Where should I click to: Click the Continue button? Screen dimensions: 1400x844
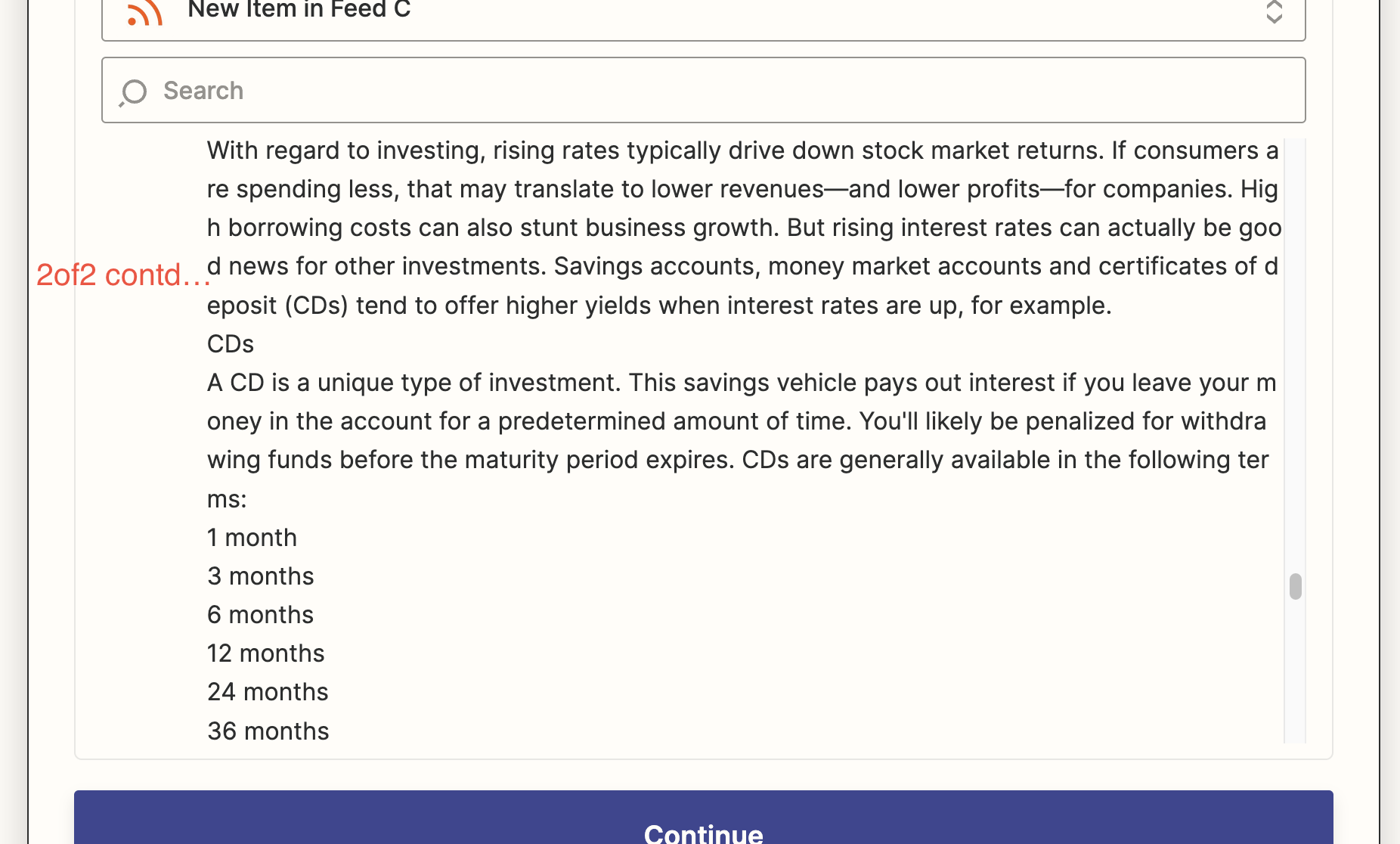(x=703, y=818)
